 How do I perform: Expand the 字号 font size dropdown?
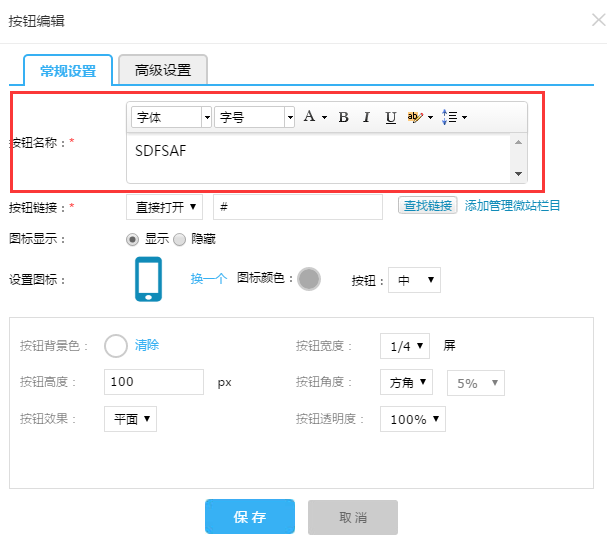[255, 117]
